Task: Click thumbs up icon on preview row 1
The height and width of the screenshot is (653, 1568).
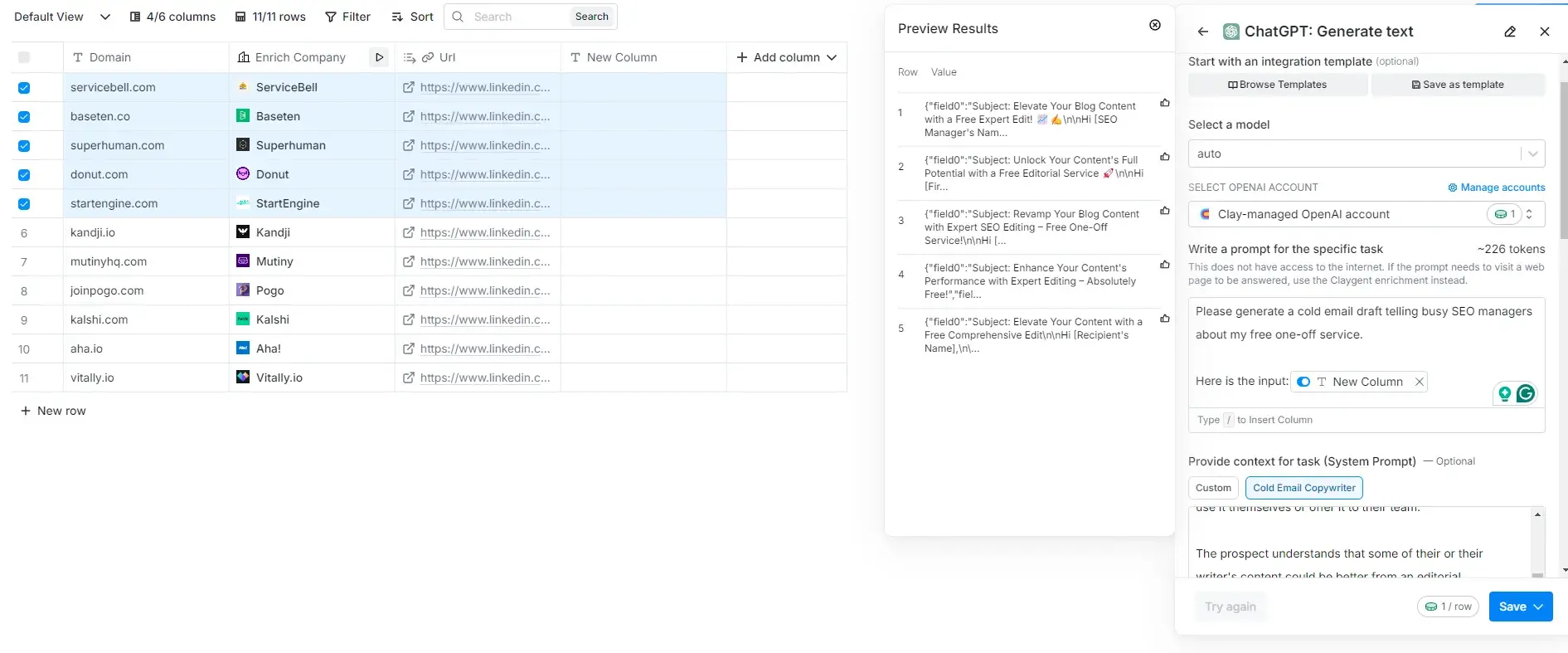Action: coord(1164,104)
